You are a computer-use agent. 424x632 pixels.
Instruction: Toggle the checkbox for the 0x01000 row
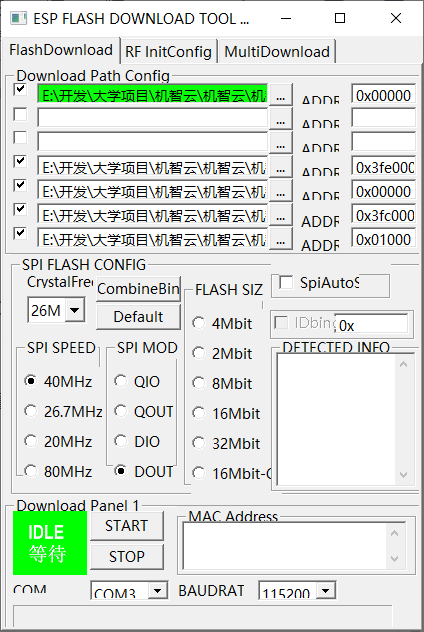coord(20,233)
